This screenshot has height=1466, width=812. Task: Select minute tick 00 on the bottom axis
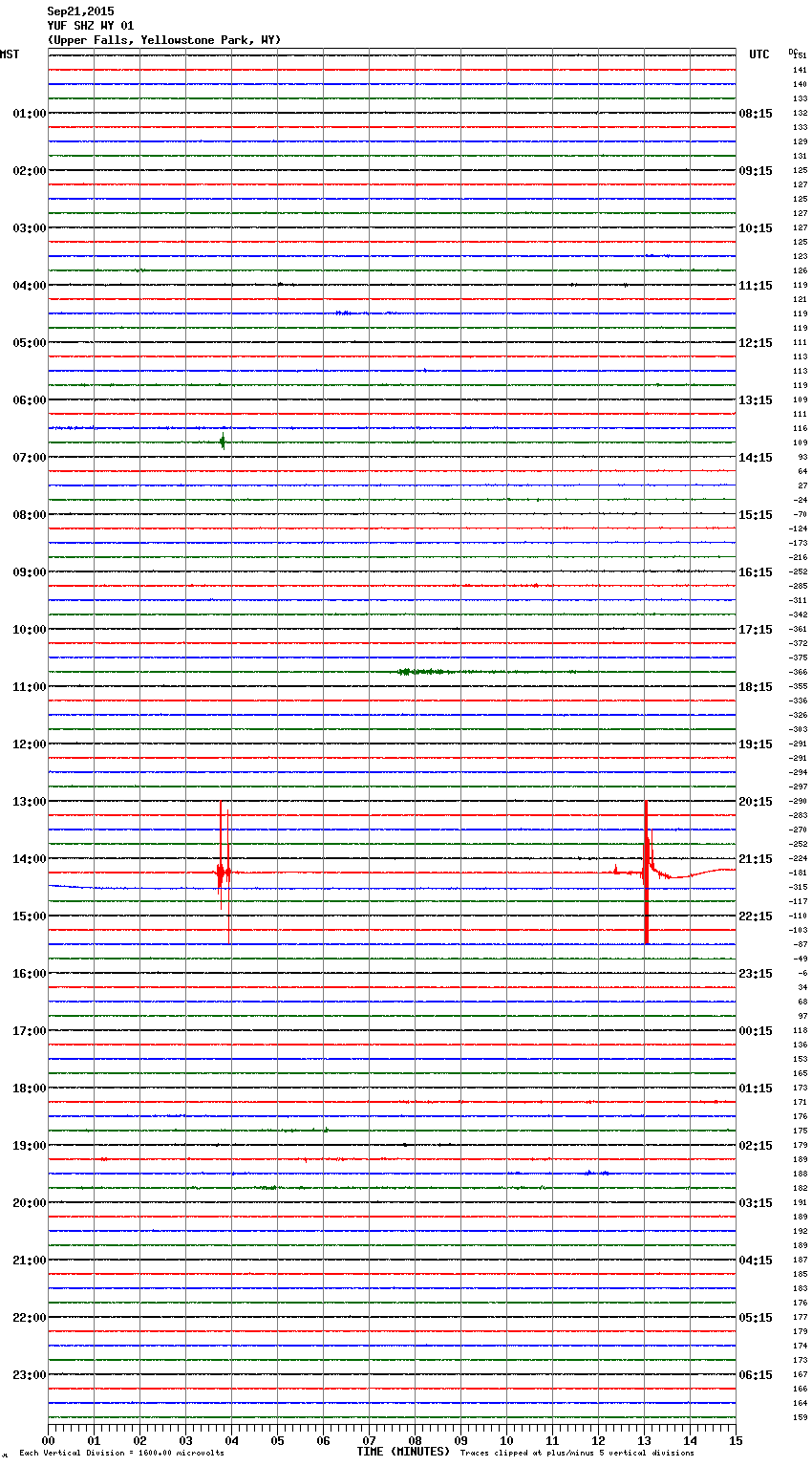pyautogui.click(x=48, y=1441)
